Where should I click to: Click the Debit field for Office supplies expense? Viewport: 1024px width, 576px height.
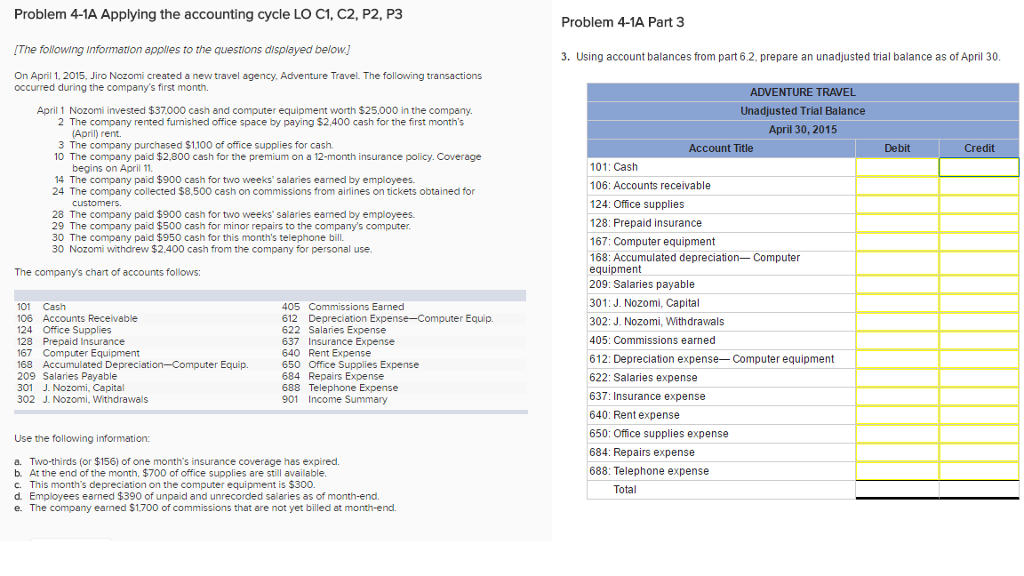click(897, 434)
